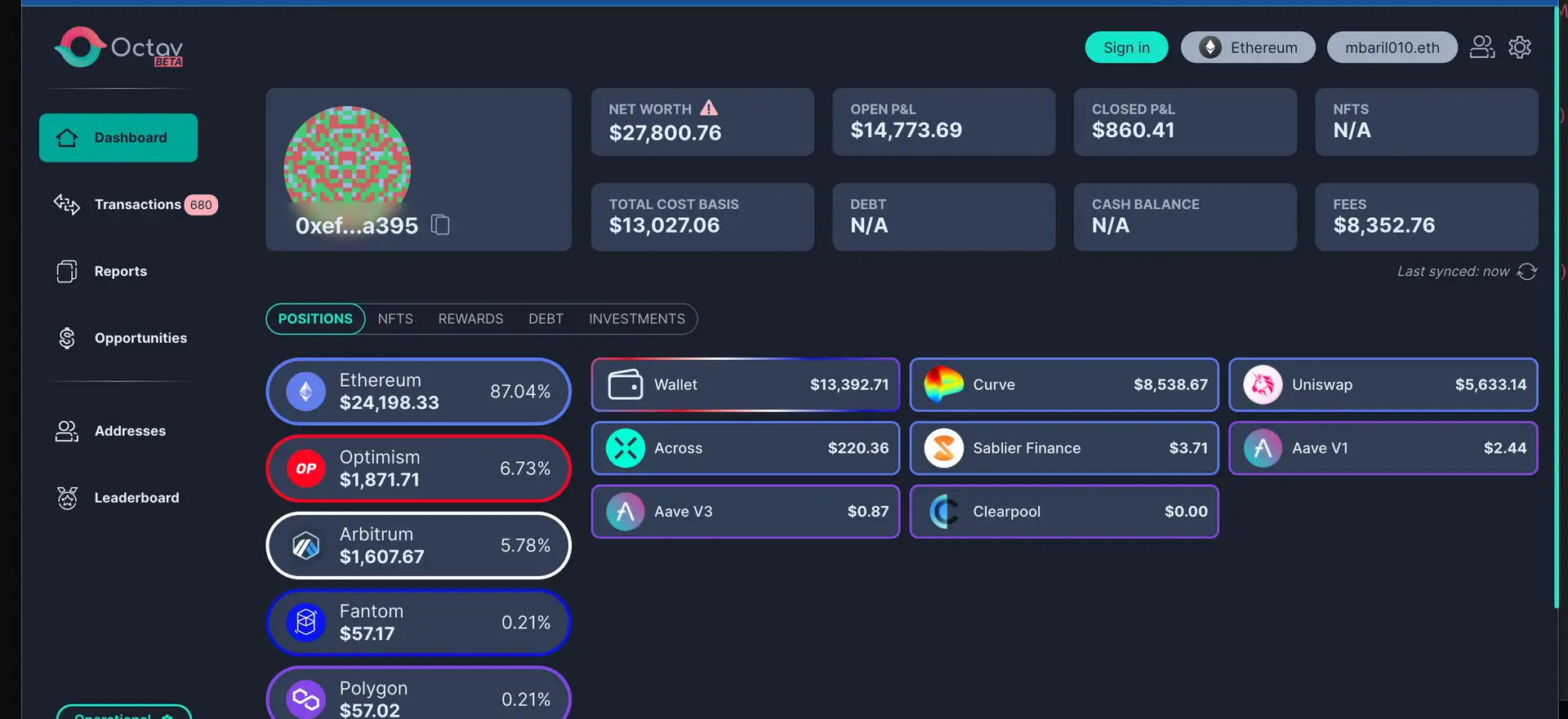Switch to the REWARDS tab

coord(470,319)
